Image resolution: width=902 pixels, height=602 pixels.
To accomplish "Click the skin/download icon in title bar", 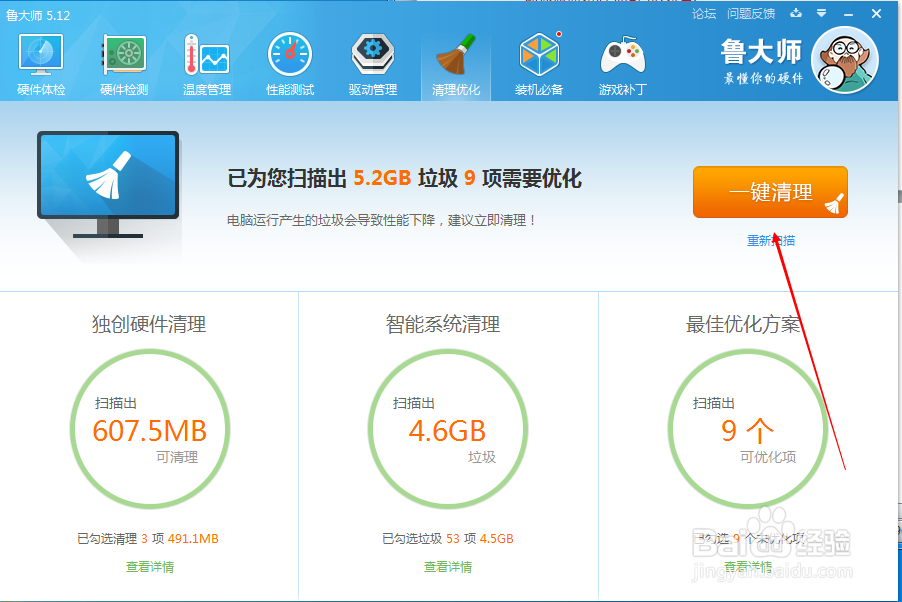I will (x=796, y=13).
